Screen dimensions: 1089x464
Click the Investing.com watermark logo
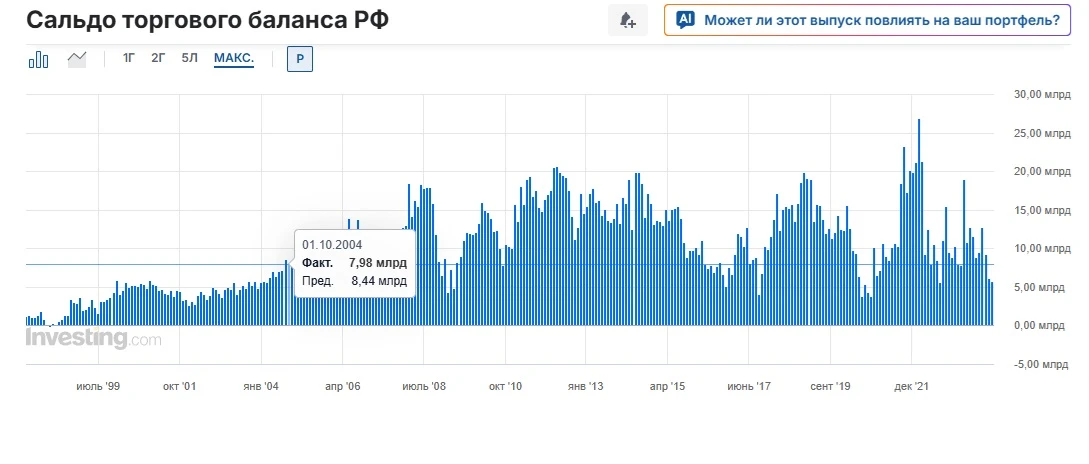click(x=93, y=338)
